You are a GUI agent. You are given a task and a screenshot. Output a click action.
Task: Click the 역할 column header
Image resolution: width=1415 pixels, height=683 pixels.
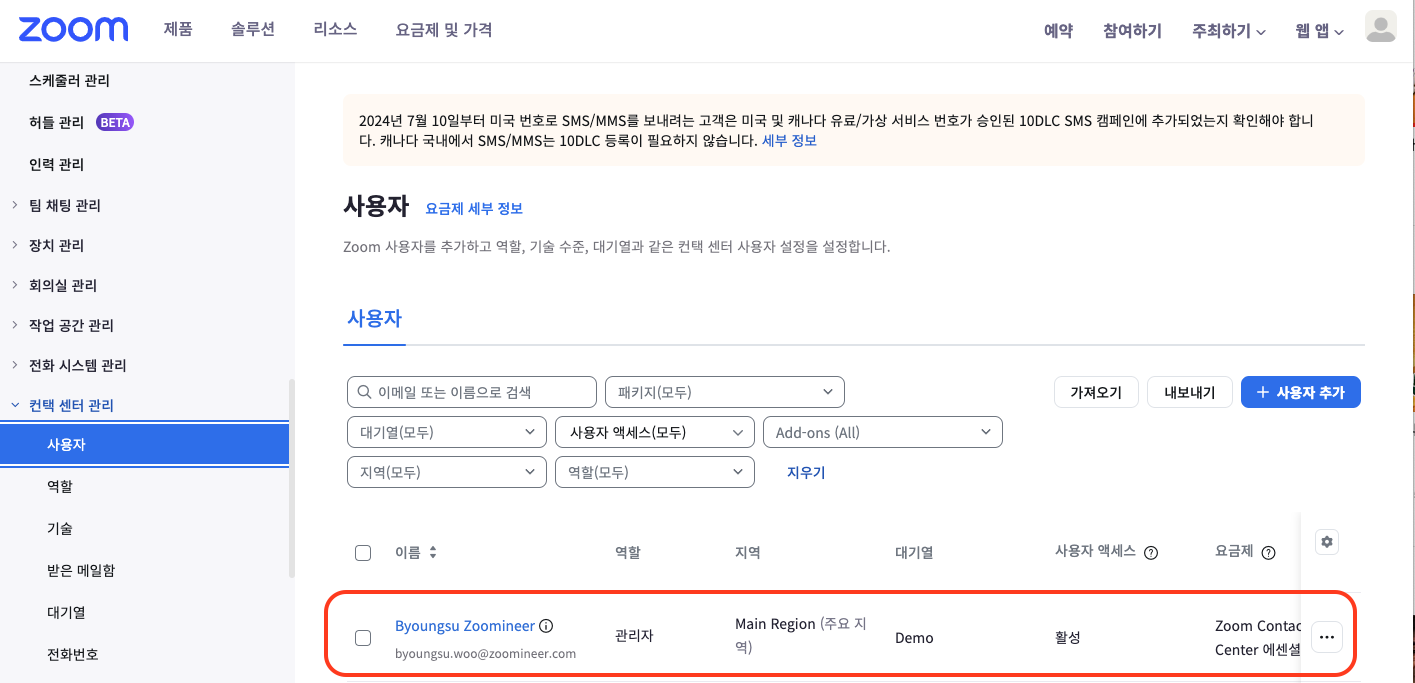coord(628,552)
